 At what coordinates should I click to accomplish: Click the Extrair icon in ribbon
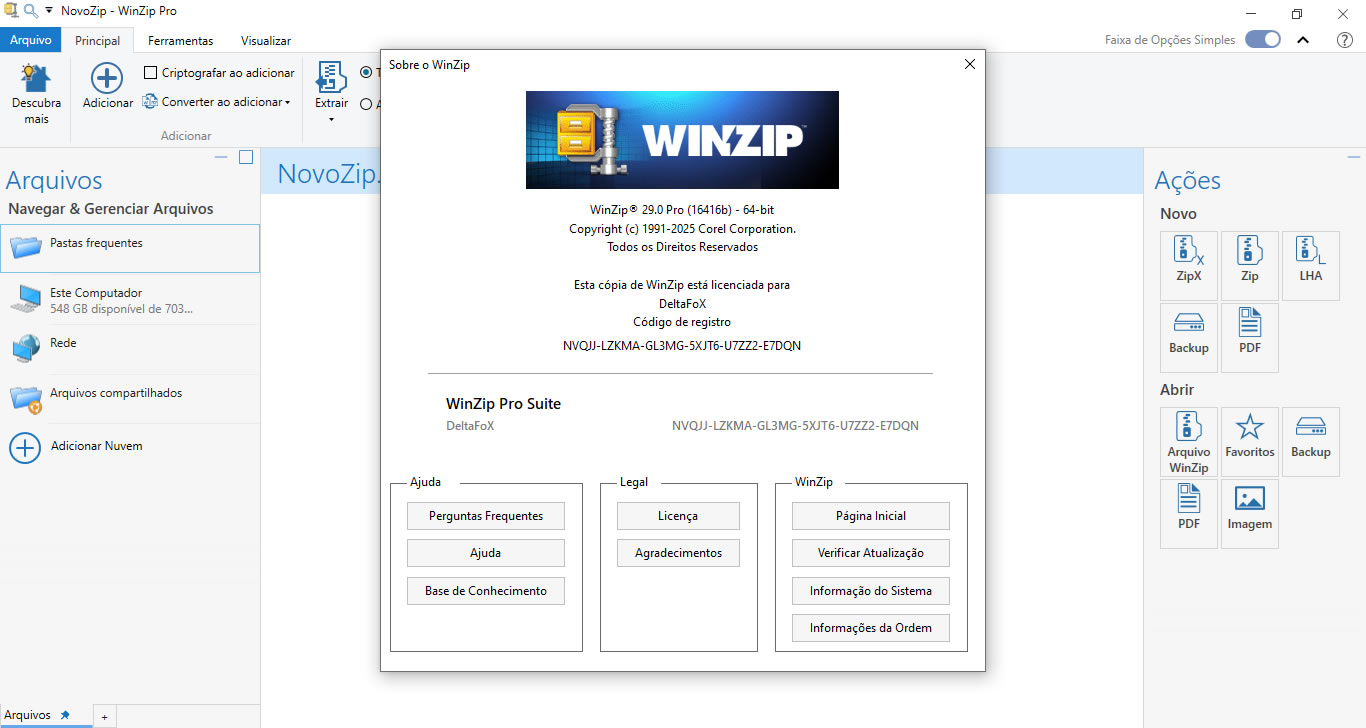(331, 78)
